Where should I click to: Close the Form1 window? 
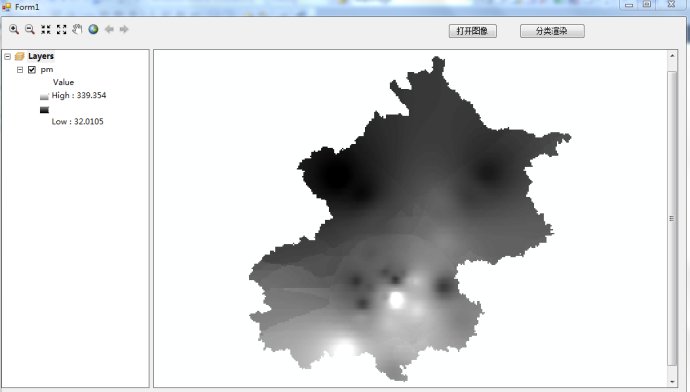pyautogui.click(x=672, y=5)
